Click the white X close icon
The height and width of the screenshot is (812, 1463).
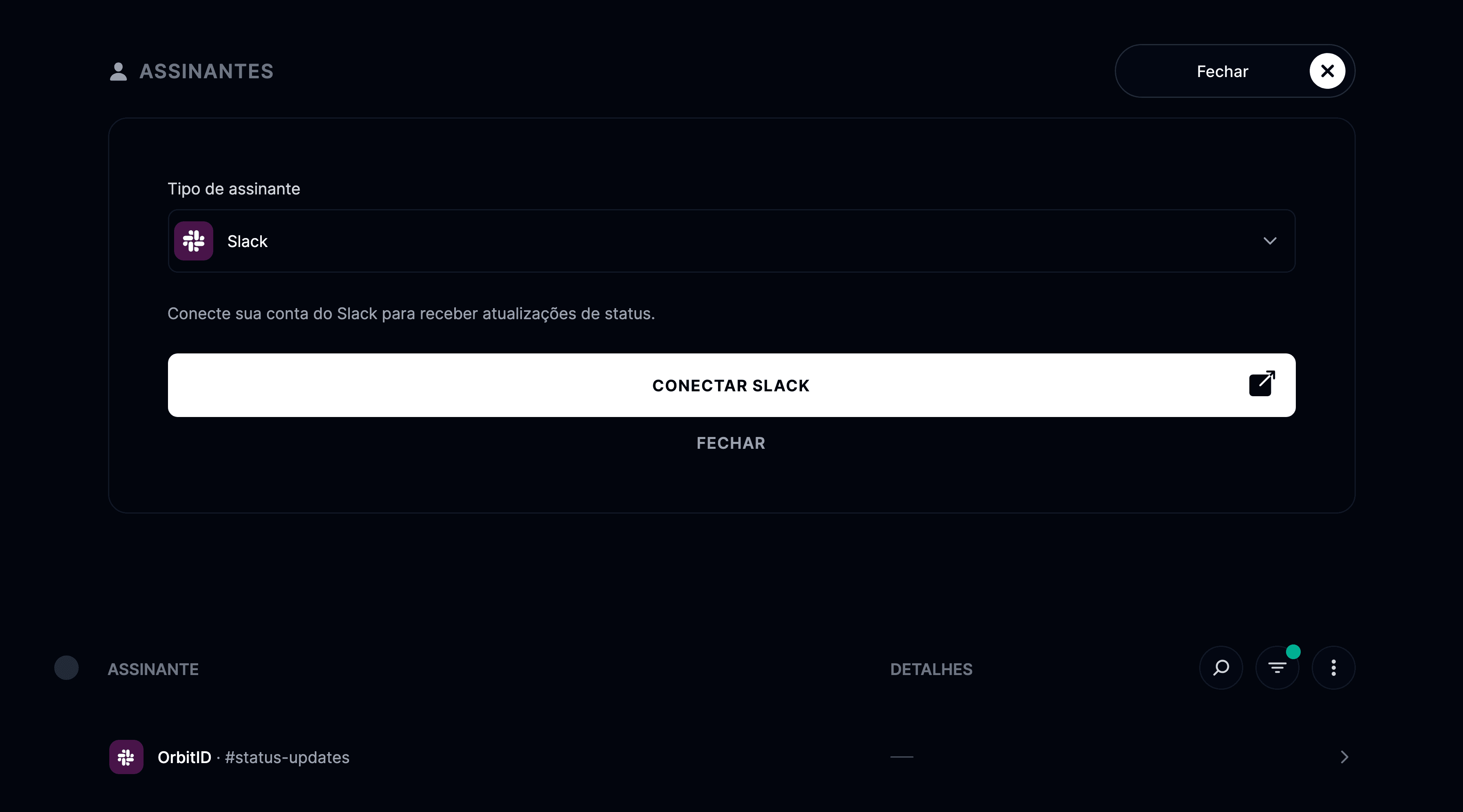pos(1327,71)
